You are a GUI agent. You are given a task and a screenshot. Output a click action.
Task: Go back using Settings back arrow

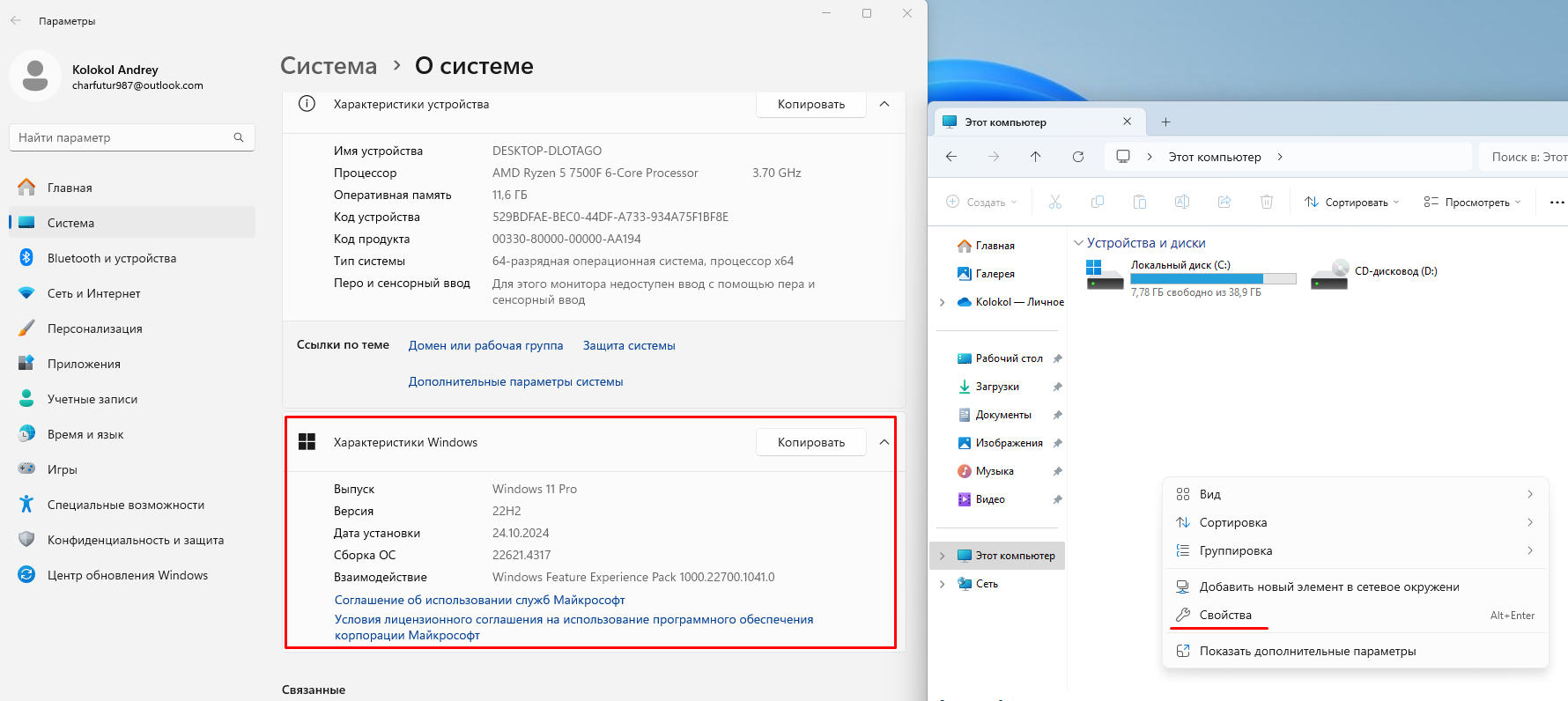point(16,20)
